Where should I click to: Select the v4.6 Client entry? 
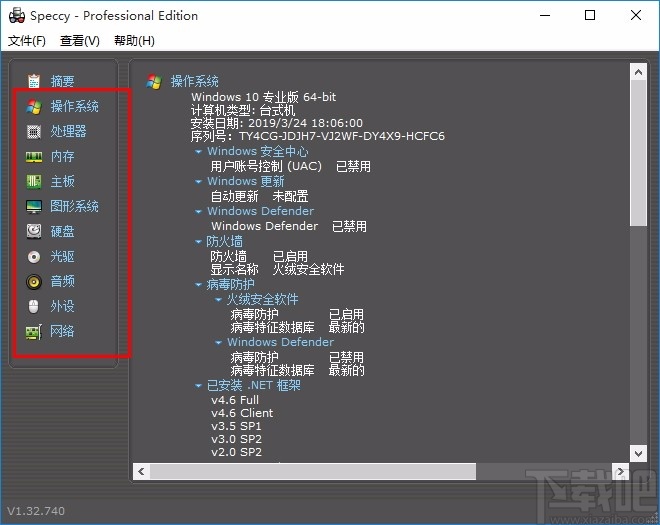(x=242, y=413)
